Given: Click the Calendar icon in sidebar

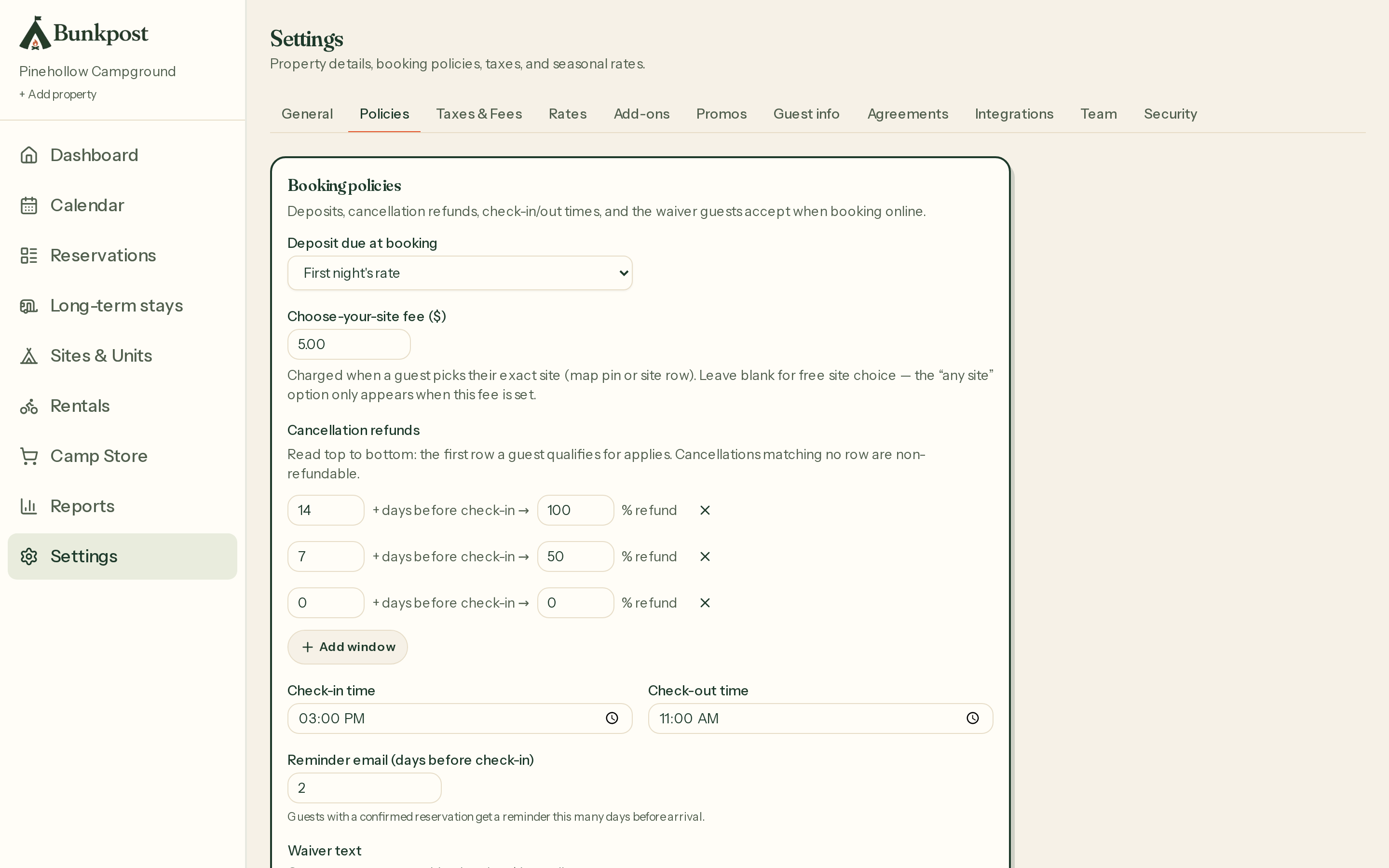Looking at the screenshot, I should 29,205.
